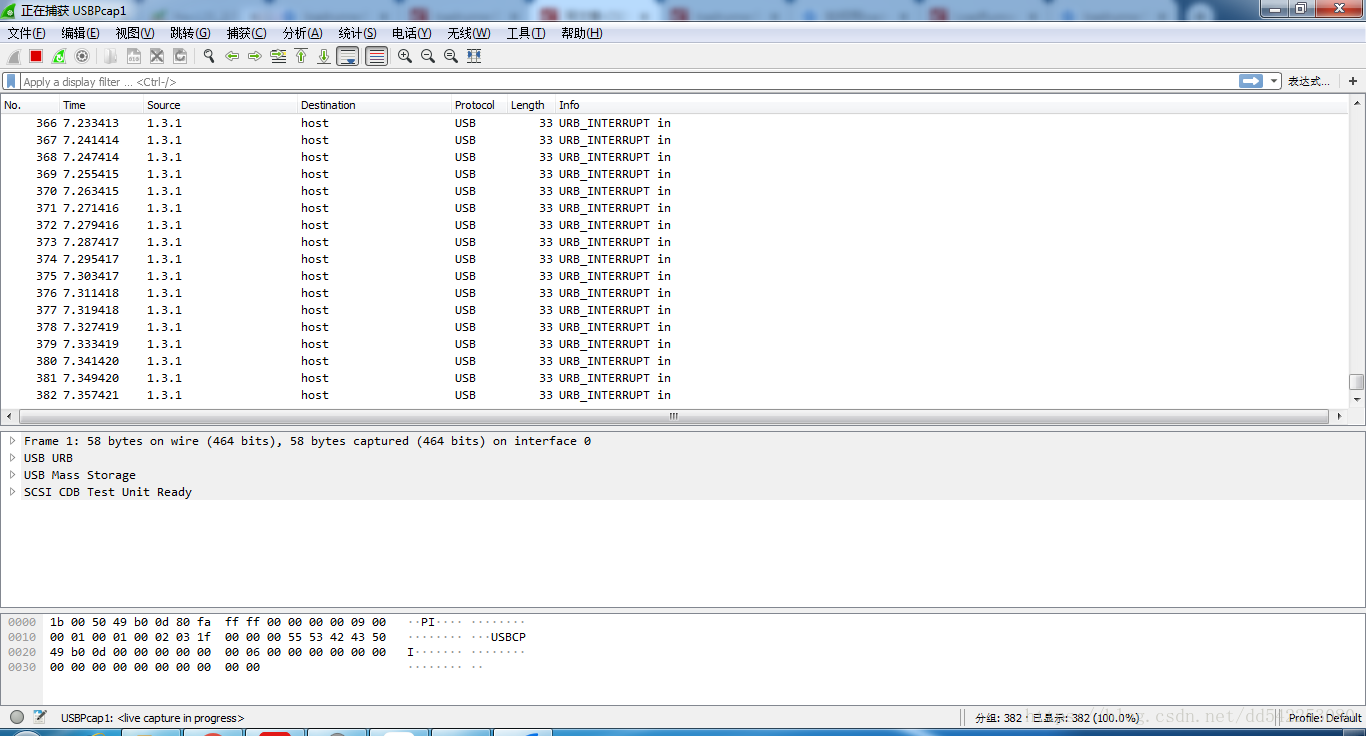The image size is (1366, 736).
Task: Open the 跳转(G) menu
Action: coord(190,33)
